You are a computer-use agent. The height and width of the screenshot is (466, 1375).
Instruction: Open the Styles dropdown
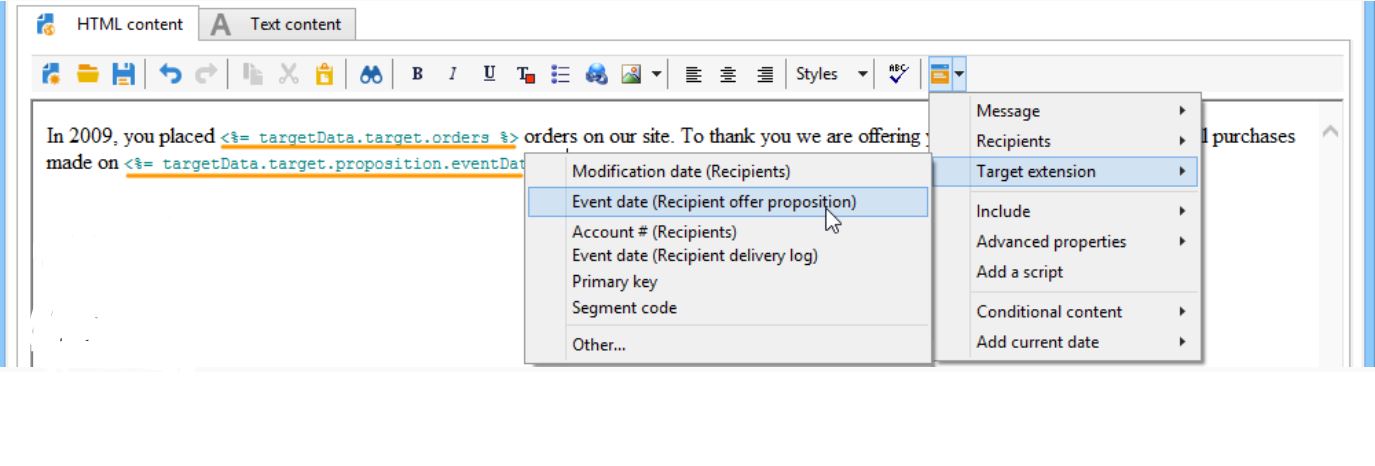pos(831,73)
